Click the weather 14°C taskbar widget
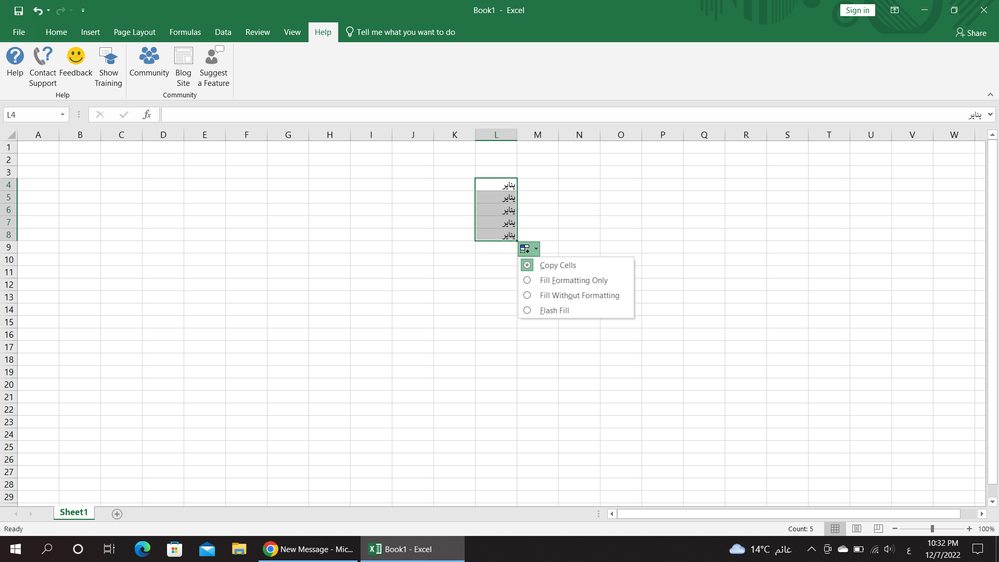The image size is (999, 562). pyautogui.click(x=760, y=549)
